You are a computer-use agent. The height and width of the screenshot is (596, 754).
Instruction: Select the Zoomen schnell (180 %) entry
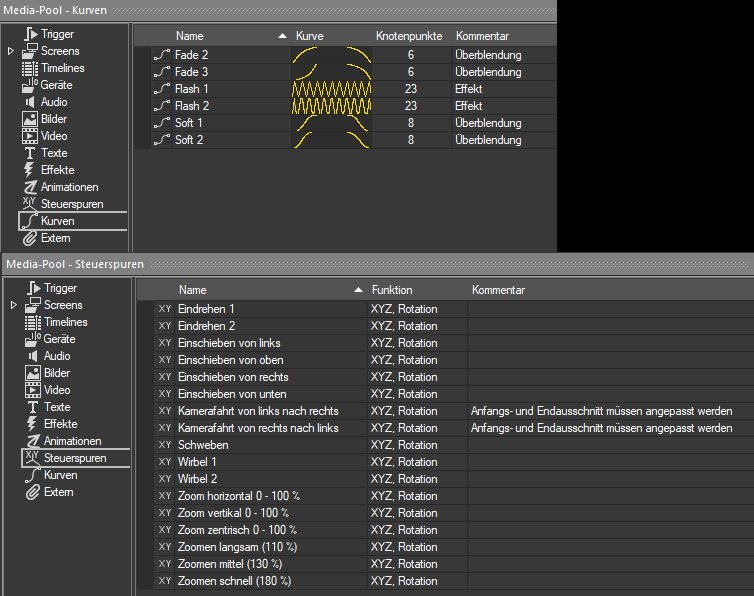pos(234,581)
